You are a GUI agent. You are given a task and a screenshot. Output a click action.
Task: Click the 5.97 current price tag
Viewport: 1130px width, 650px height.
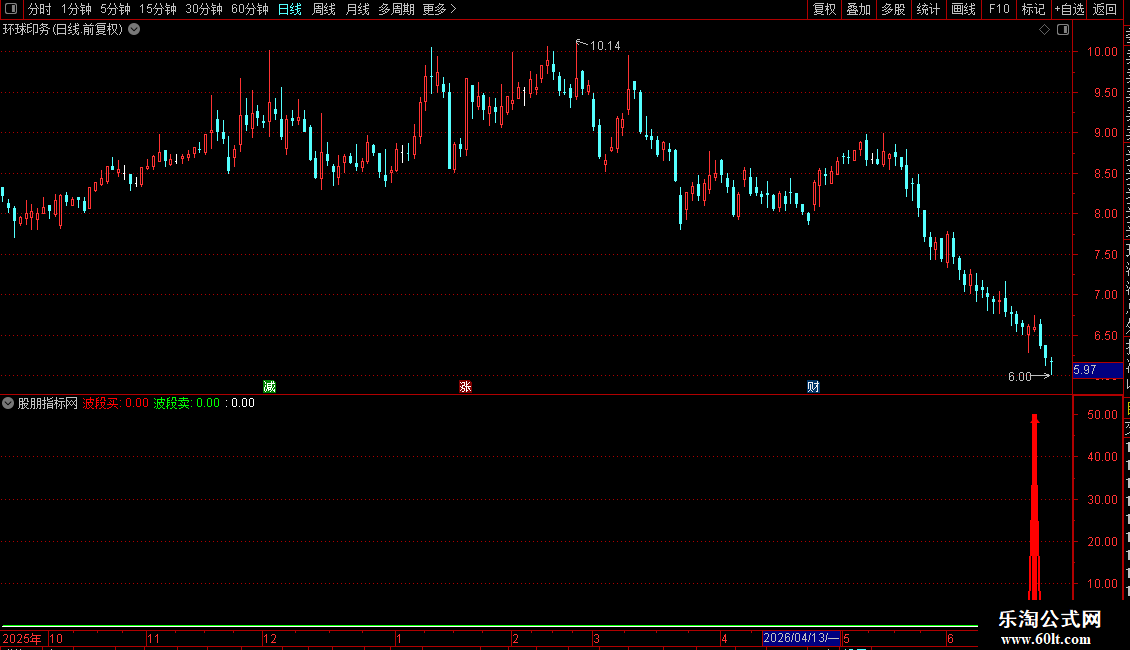(x=1098, y=370)
